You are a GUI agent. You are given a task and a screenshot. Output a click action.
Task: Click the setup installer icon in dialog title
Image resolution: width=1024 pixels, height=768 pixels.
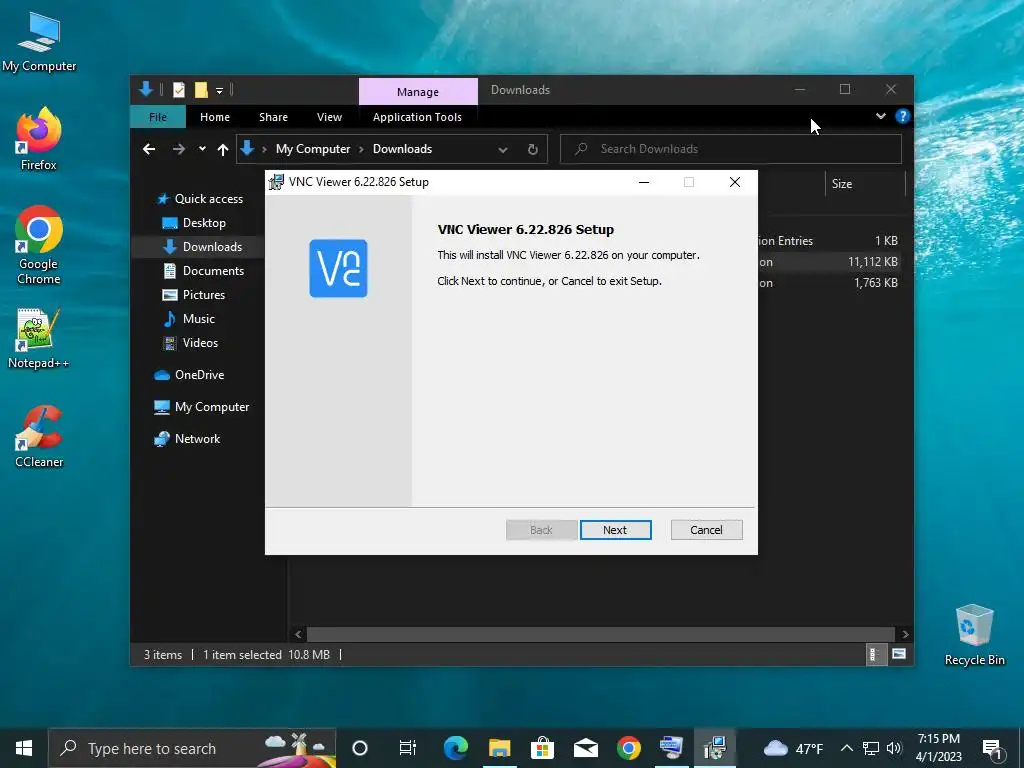pos(276,182)
